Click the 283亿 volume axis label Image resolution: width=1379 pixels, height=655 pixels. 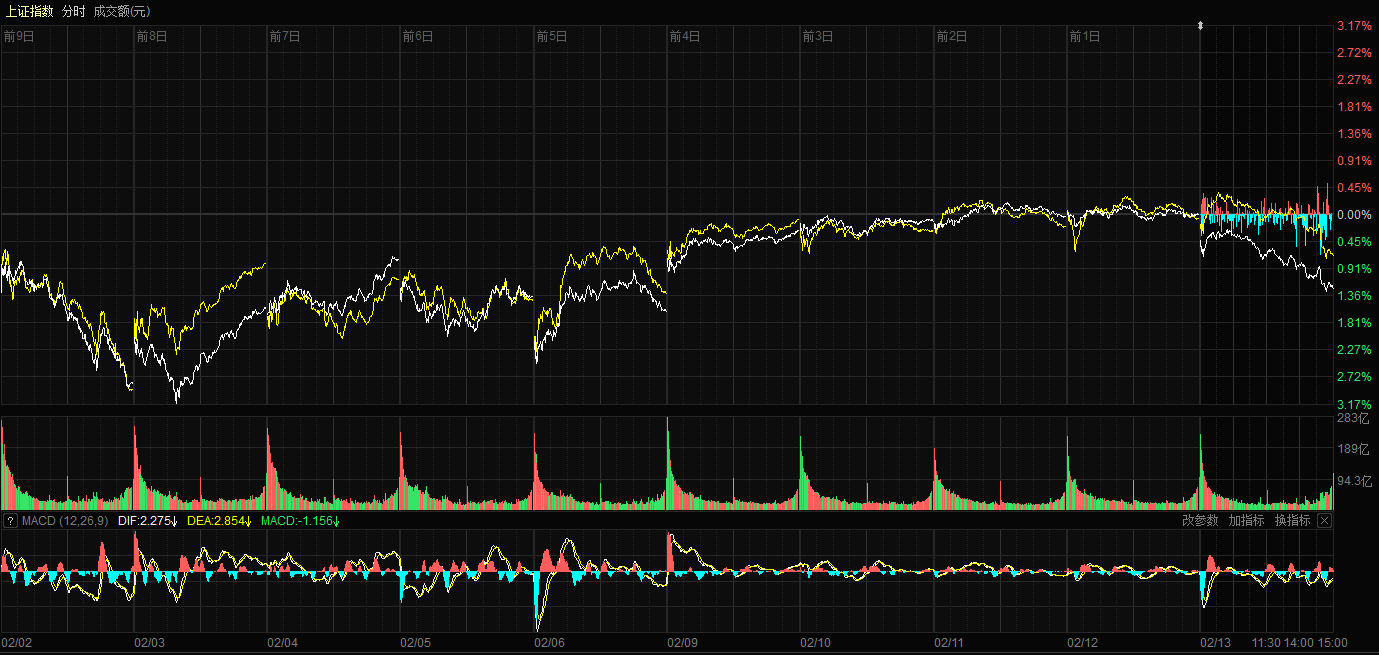pyautogui.click(x=1355, y=418)
